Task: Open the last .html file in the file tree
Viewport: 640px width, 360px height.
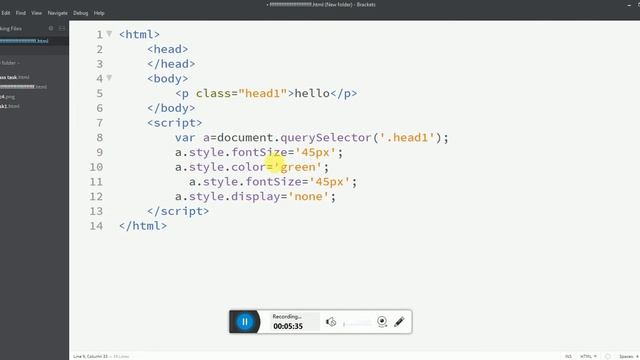Action: (x=9, y=106)
